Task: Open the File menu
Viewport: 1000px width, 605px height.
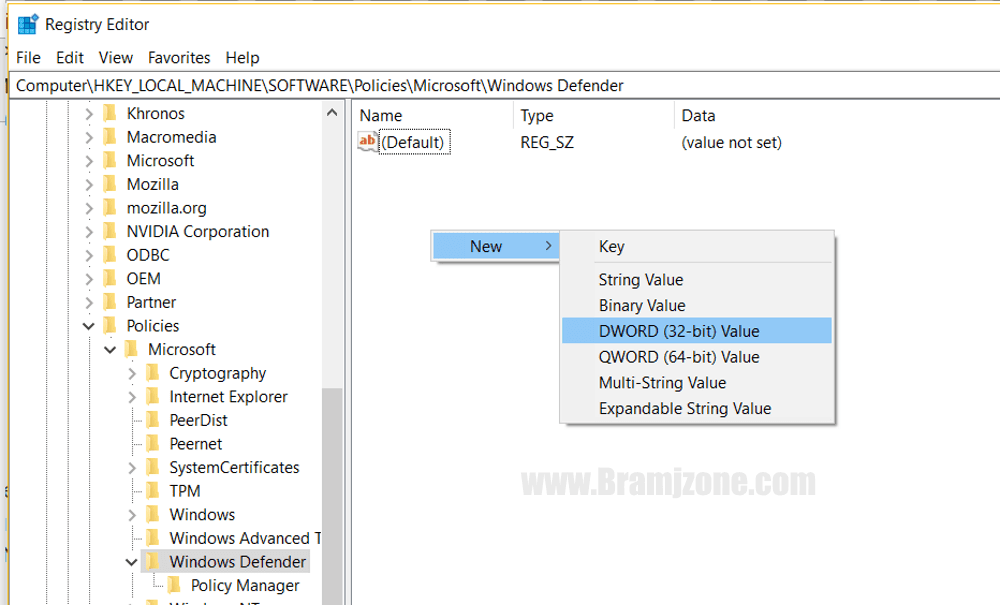Action: pos(28,57)
